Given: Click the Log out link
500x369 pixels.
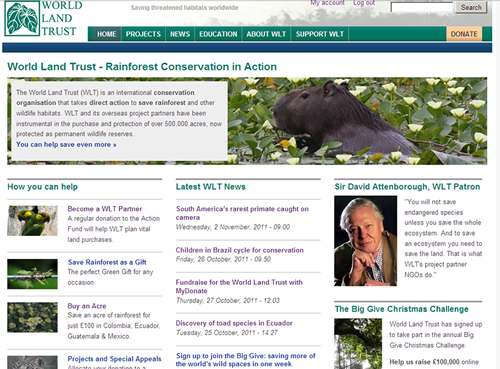Looking at the screenshot, I should point(364,3).
